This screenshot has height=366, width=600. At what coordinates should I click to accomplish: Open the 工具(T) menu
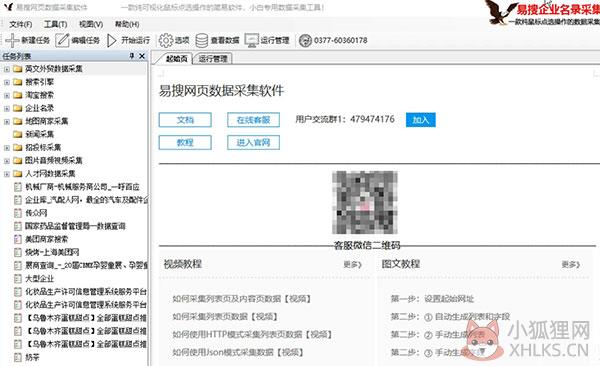click(55, 24)
